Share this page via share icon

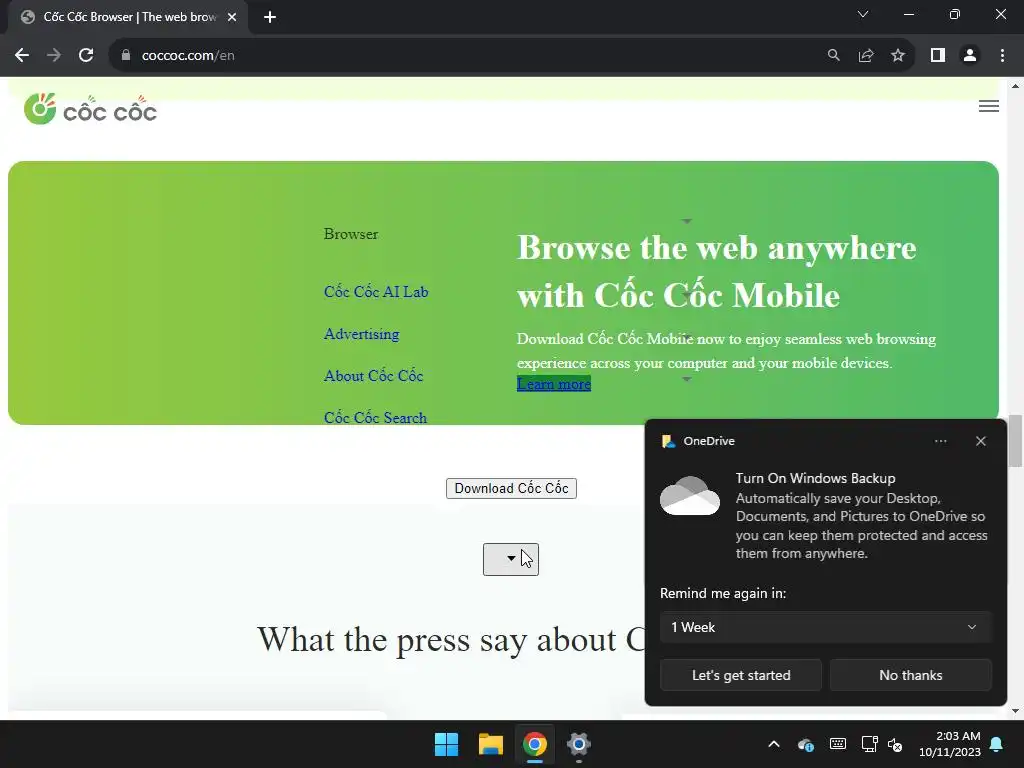point(866,56)
